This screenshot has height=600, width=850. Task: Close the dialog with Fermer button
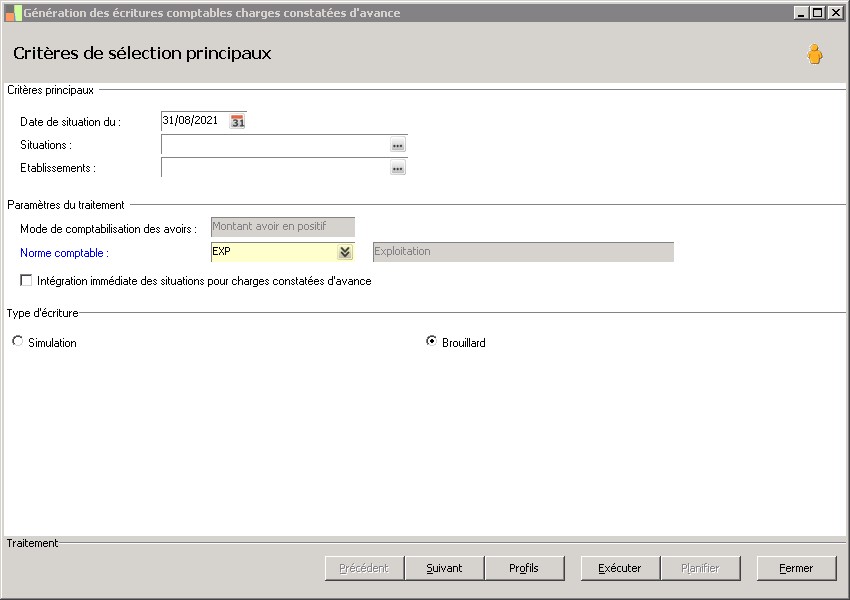[796, 568]
